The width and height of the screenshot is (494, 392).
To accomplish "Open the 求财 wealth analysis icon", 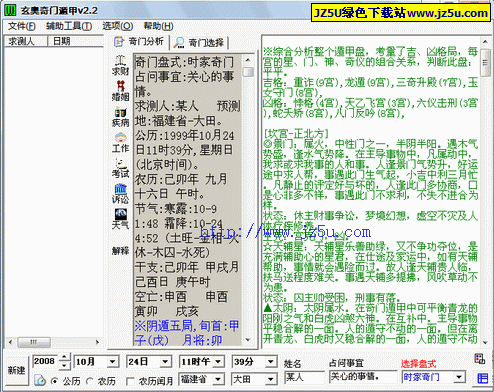I will pyautogui.click(x=120, y=65).
